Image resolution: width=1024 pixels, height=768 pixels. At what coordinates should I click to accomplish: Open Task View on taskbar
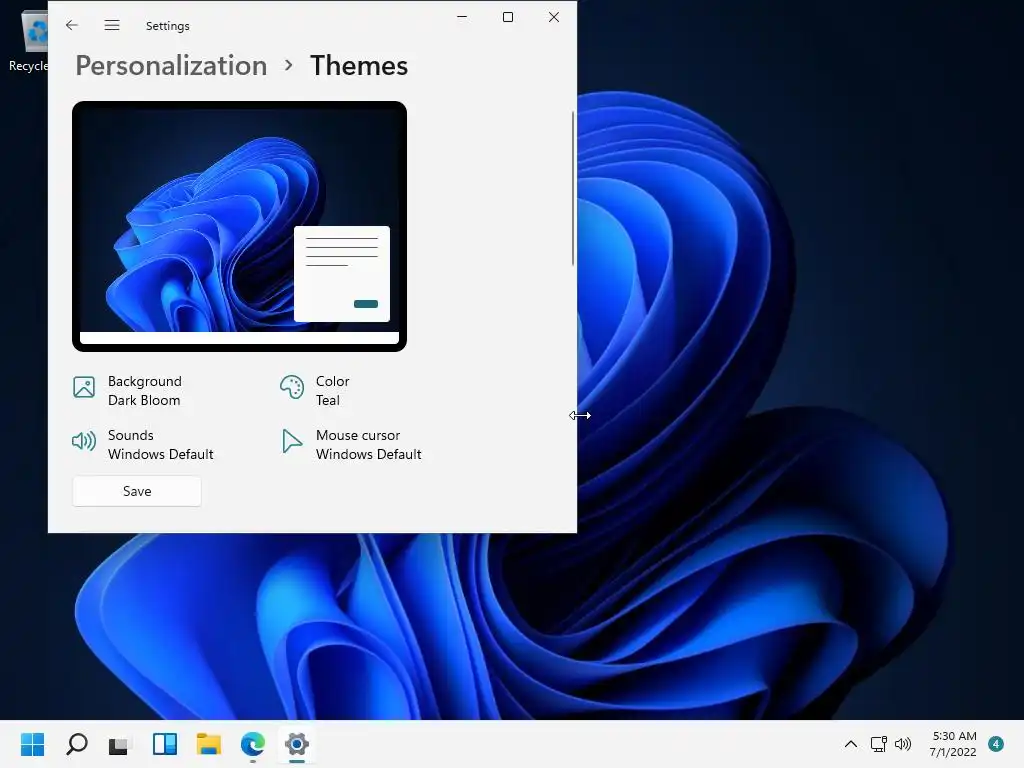[x=120, y=744]
